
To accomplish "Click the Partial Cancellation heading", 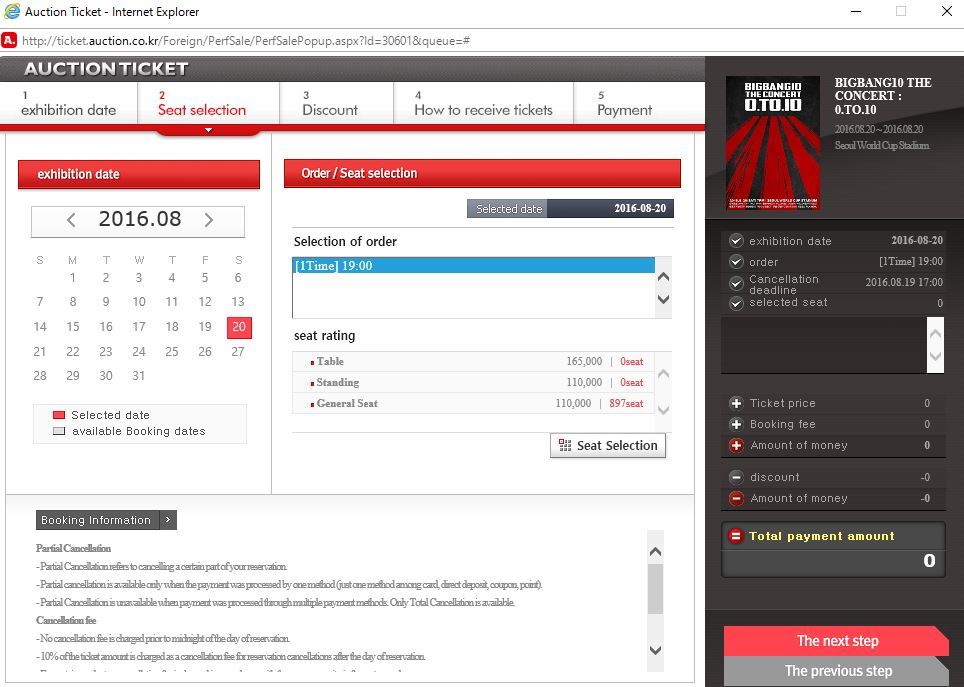I will [x=73, y=548].
